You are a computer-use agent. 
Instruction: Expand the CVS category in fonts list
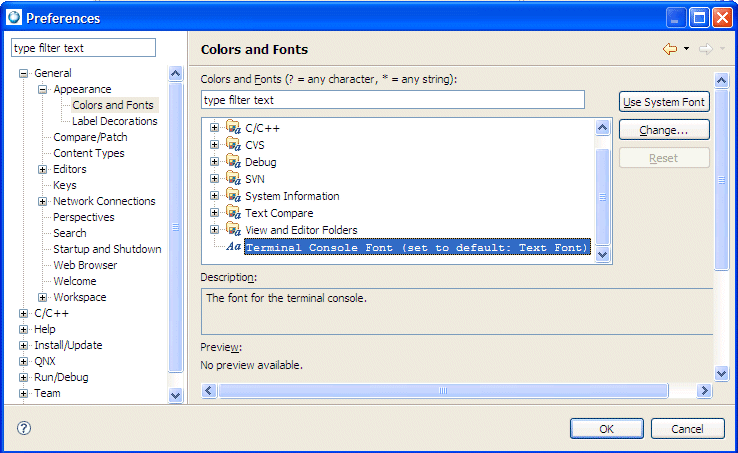coord(214,145)
